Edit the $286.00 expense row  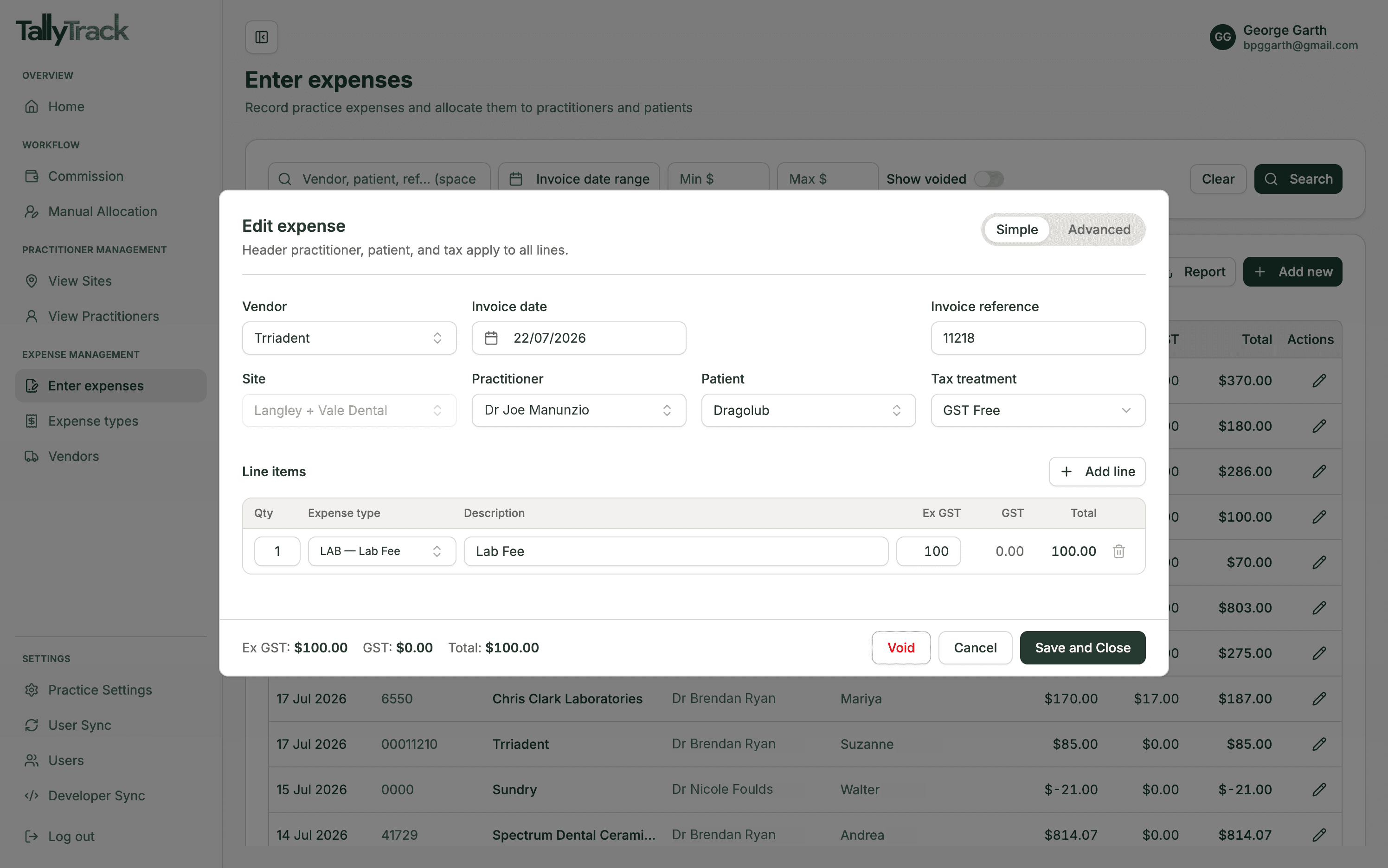click(1319, 471)
